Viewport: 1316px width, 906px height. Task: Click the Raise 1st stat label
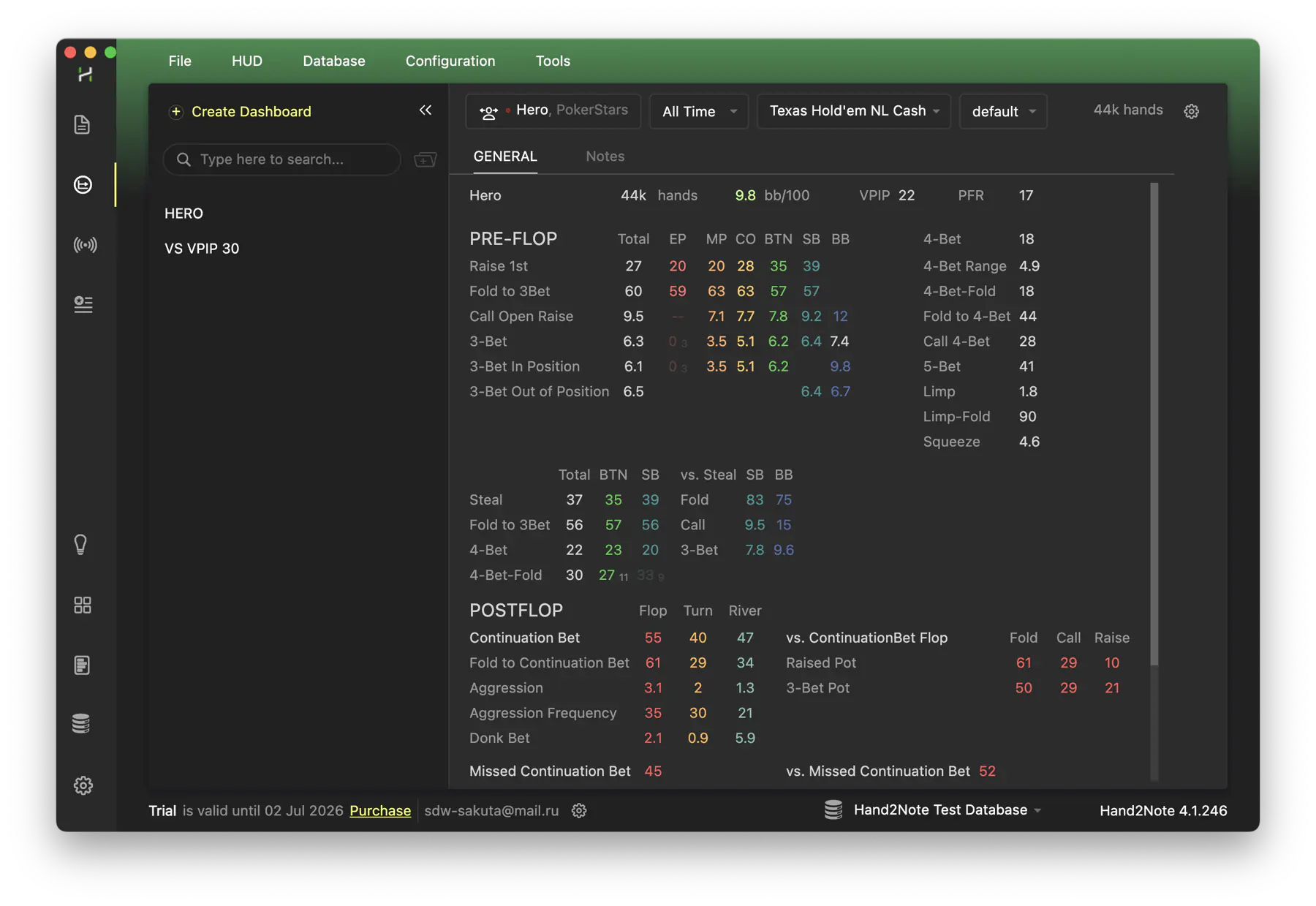point(499,266)
